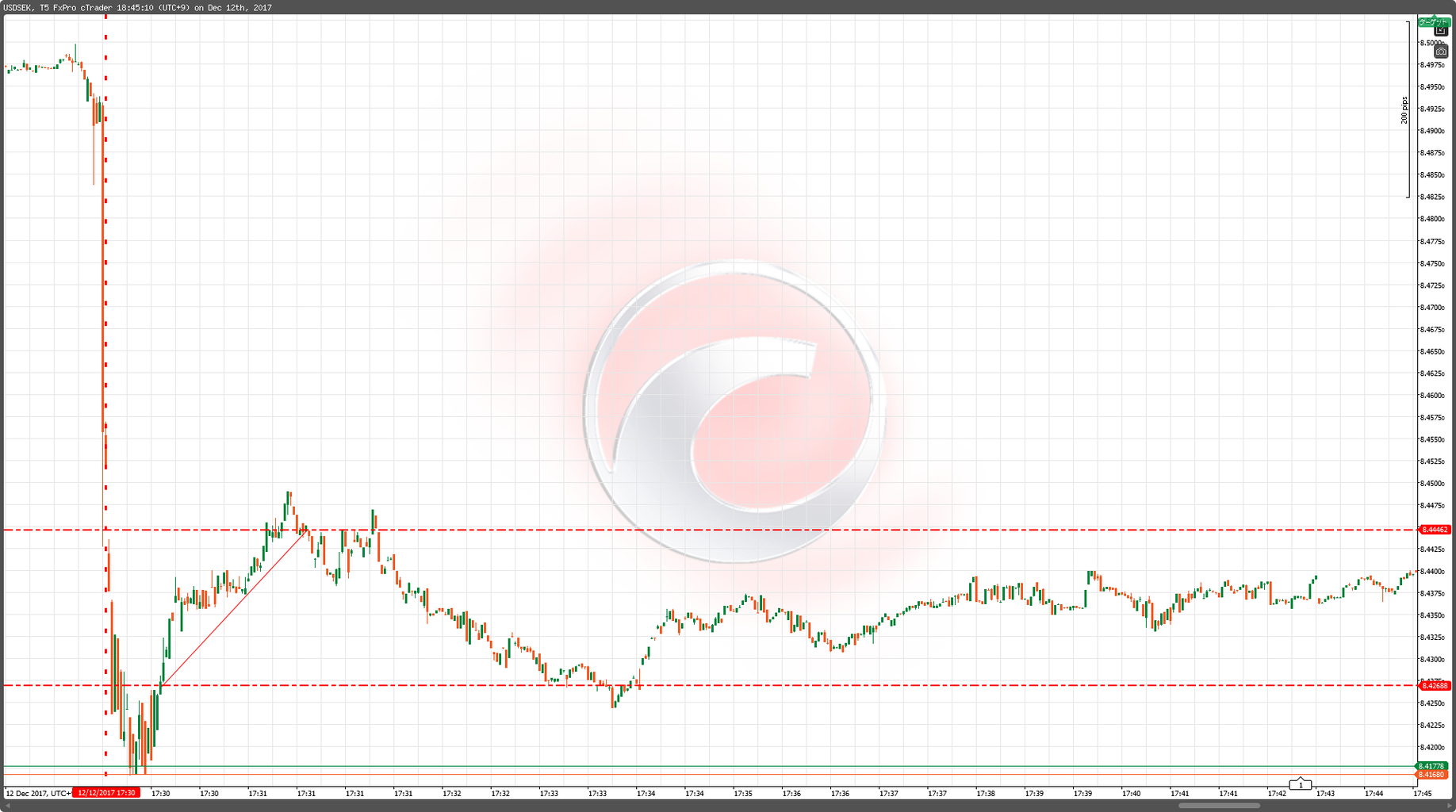Click the 17:35 time axis label
This screenshot has width=1456, height=812.
click(x=743, y=793)
